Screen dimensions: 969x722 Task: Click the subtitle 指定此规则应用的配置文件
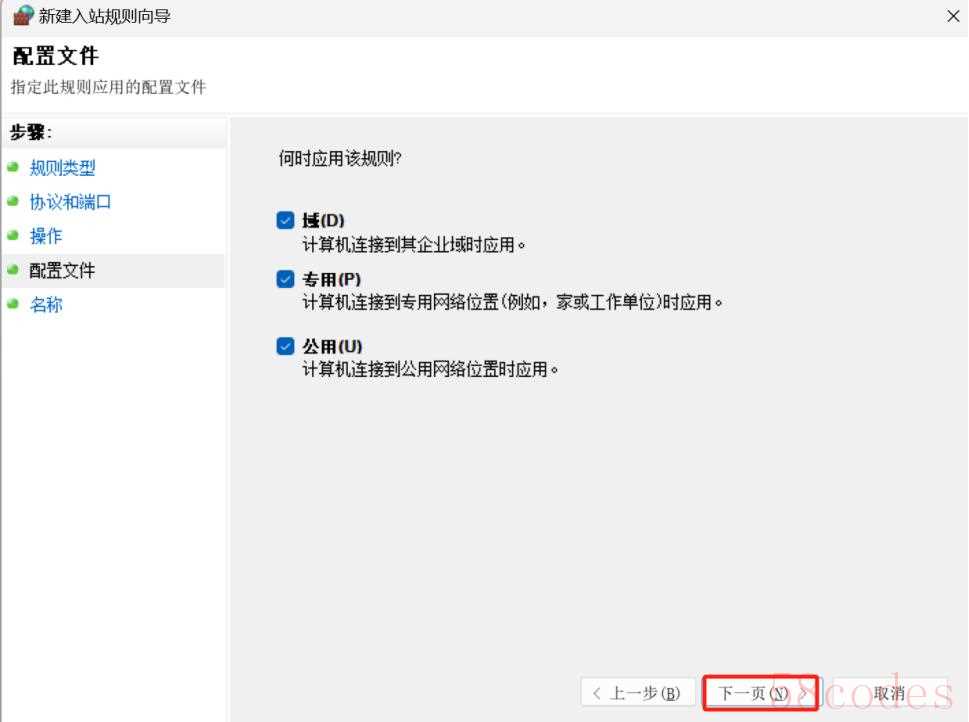tap(108, 87)
